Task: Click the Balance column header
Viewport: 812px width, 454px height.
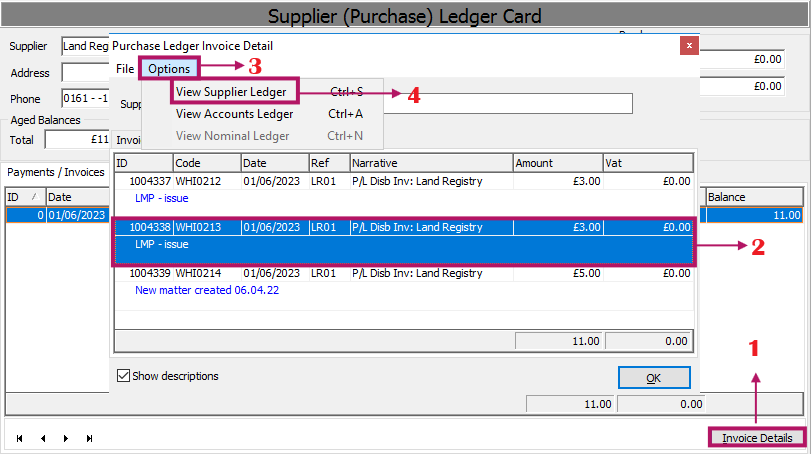Action: pos(755,197)
